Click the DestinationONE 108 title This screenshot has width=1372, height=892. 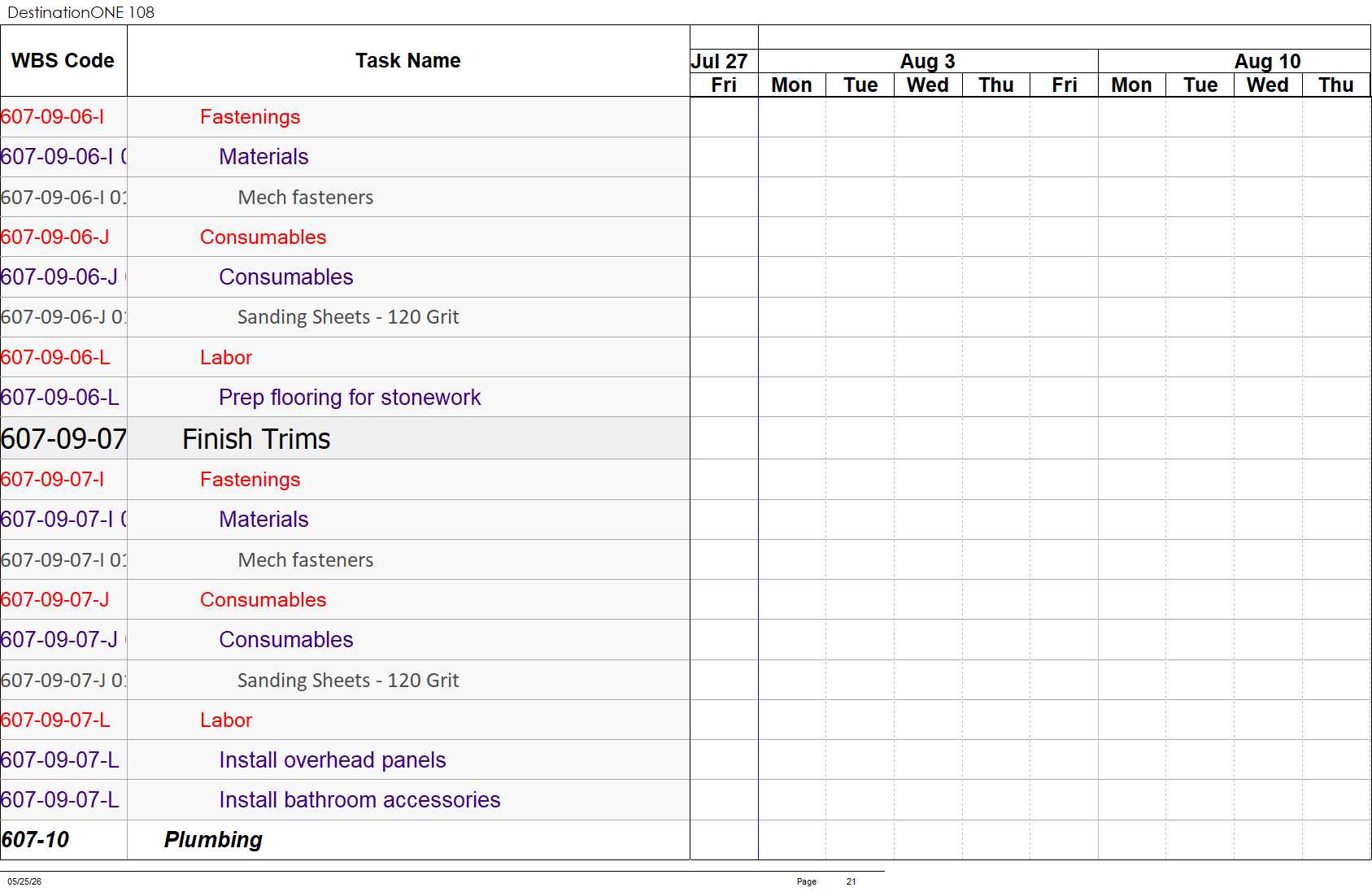[x=81, y=12]
